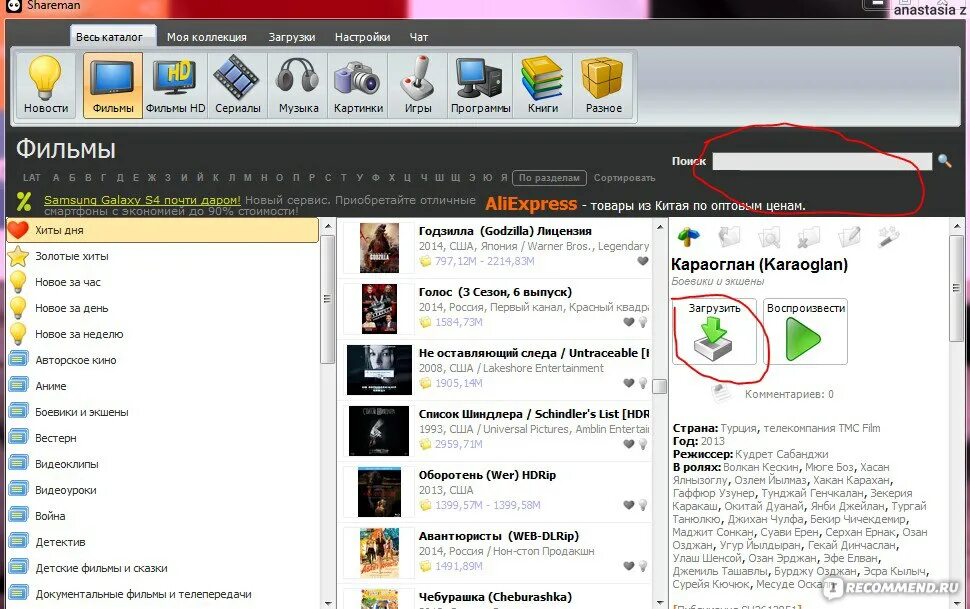The height and width of the screenshot is (609, 970).
Task: Select the Фильмы category icon
Action: coord(113,85)
